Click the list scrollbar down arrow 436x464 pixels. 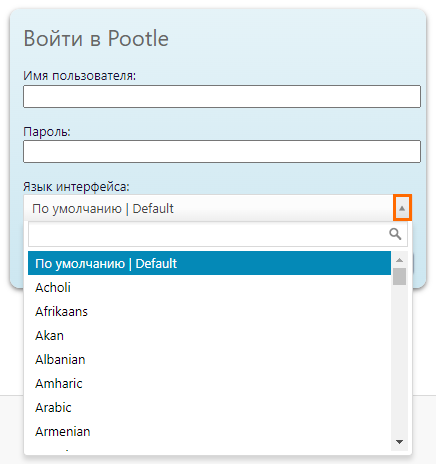pyautogui.click(x=399, y=442)
